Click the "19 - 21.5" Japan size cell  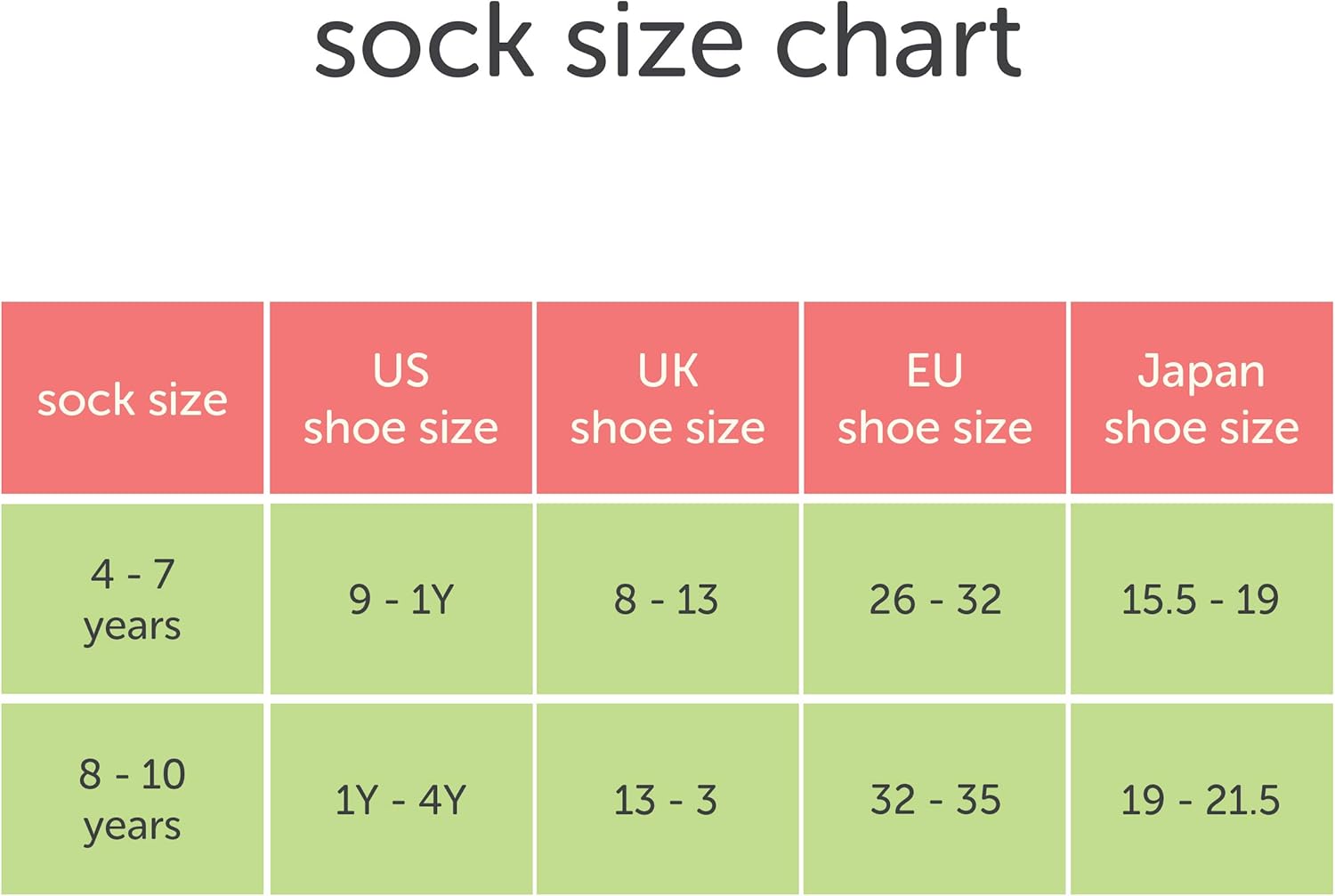[1200, 800]
